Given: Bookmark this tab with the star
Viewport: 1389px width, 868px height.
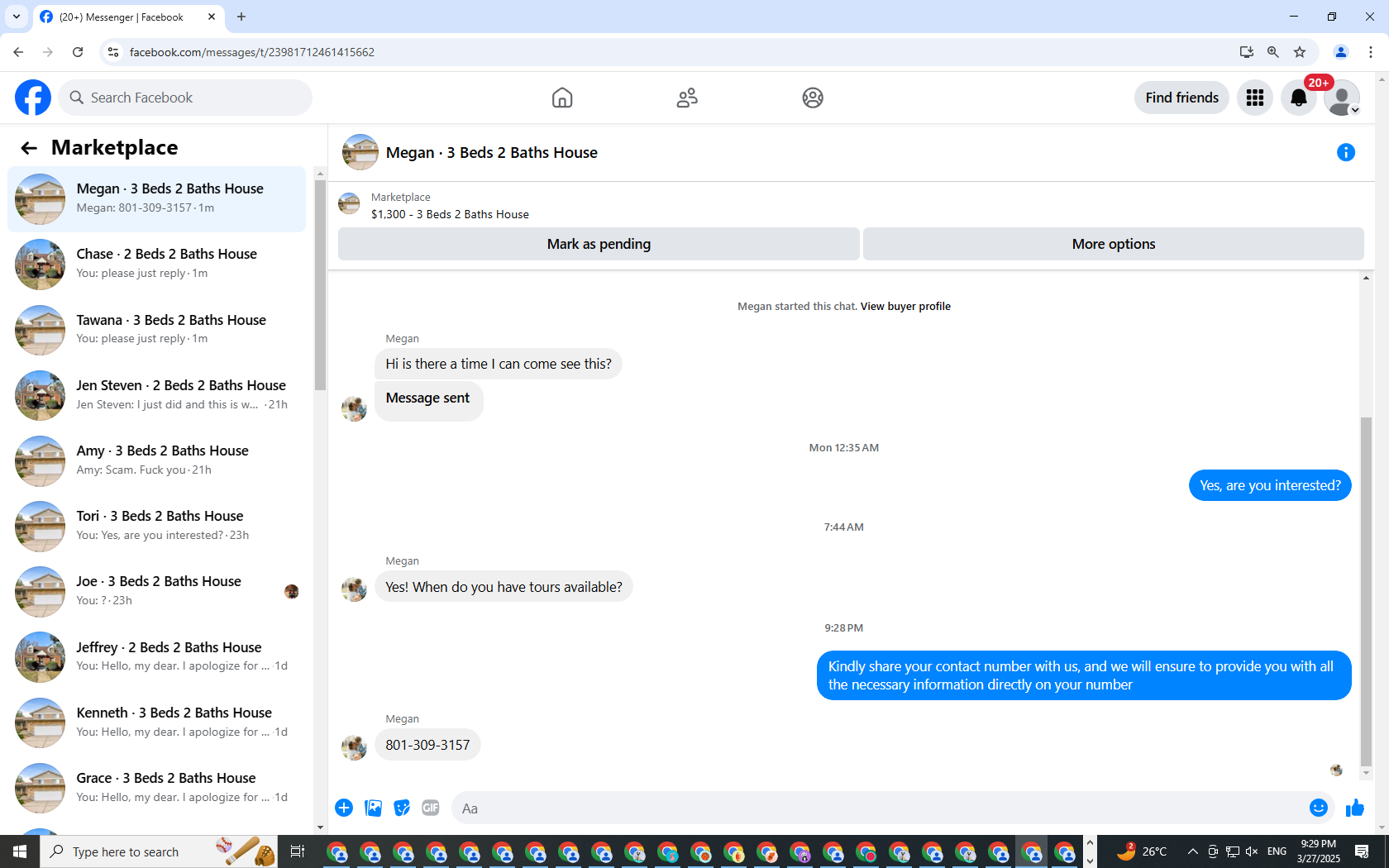Looking at the screenshot, I should 1300,52.
